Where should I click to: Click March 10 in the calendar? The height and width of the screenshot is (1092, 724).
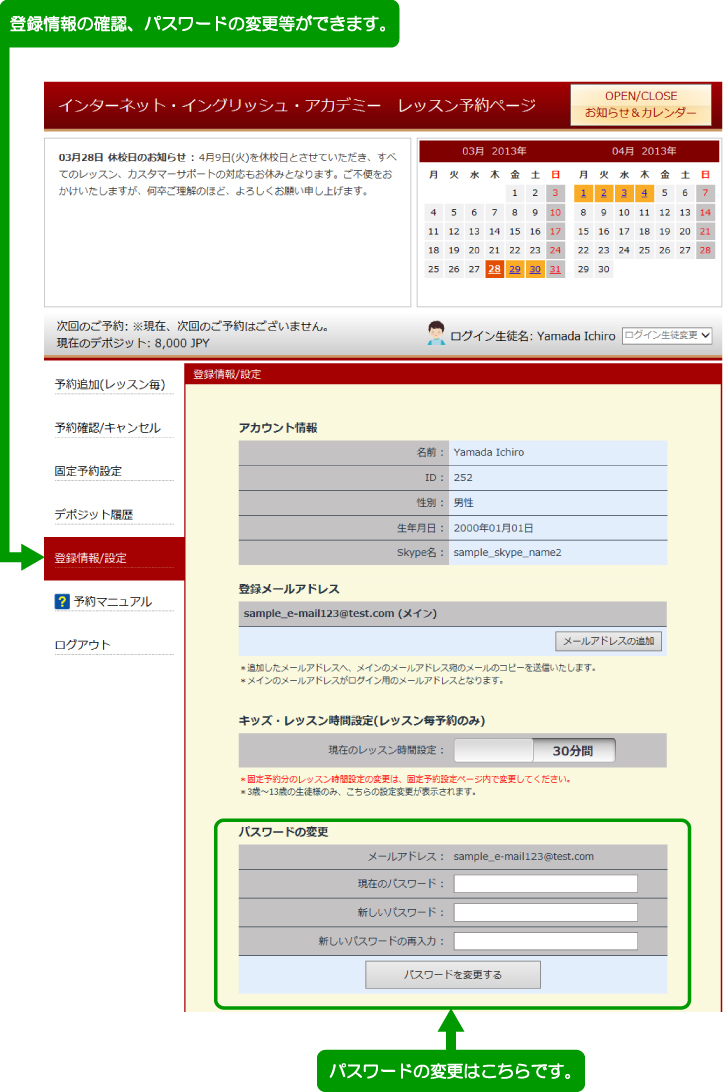(555, 212)
